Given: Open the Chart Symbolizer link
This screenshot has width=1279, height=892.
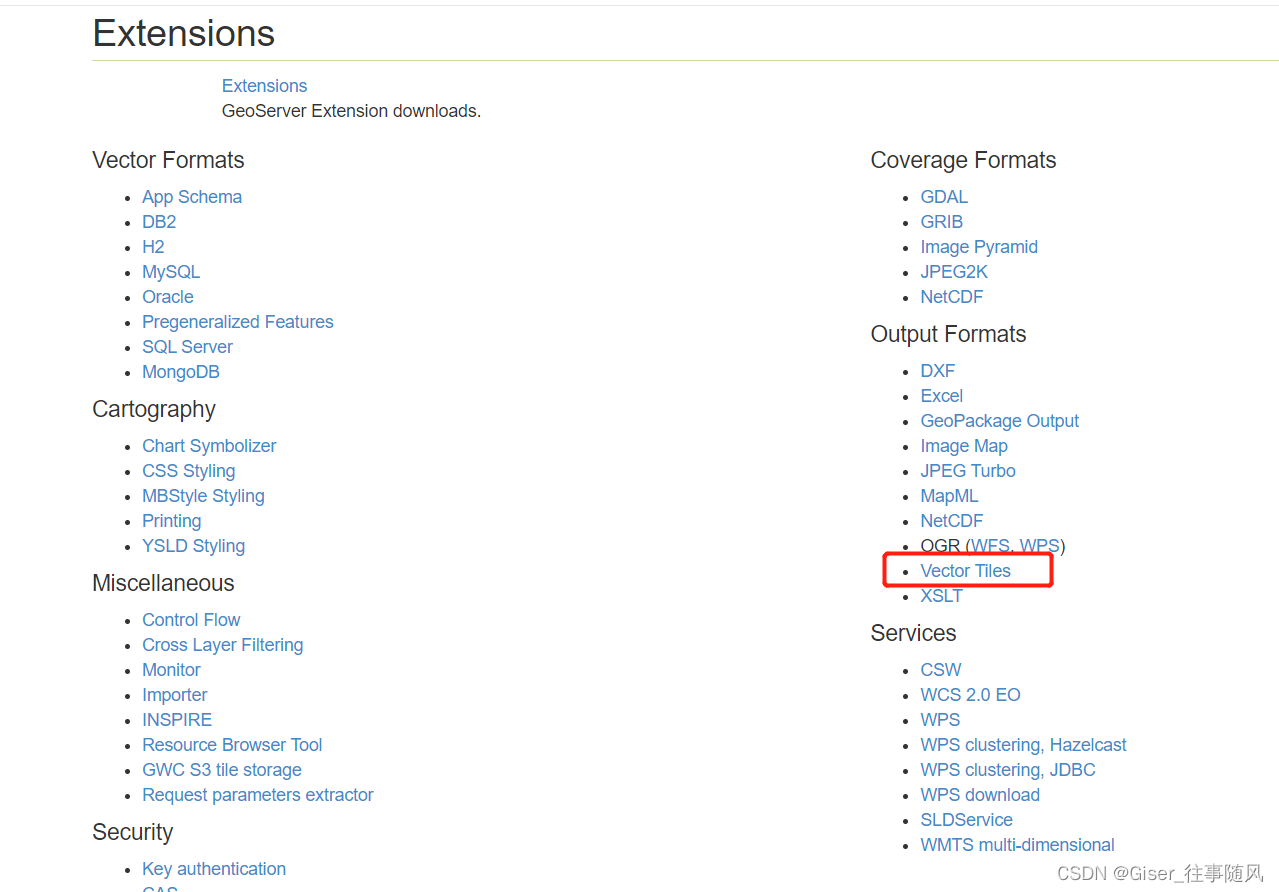Looking at the screenshot, I should pos(209,446).
